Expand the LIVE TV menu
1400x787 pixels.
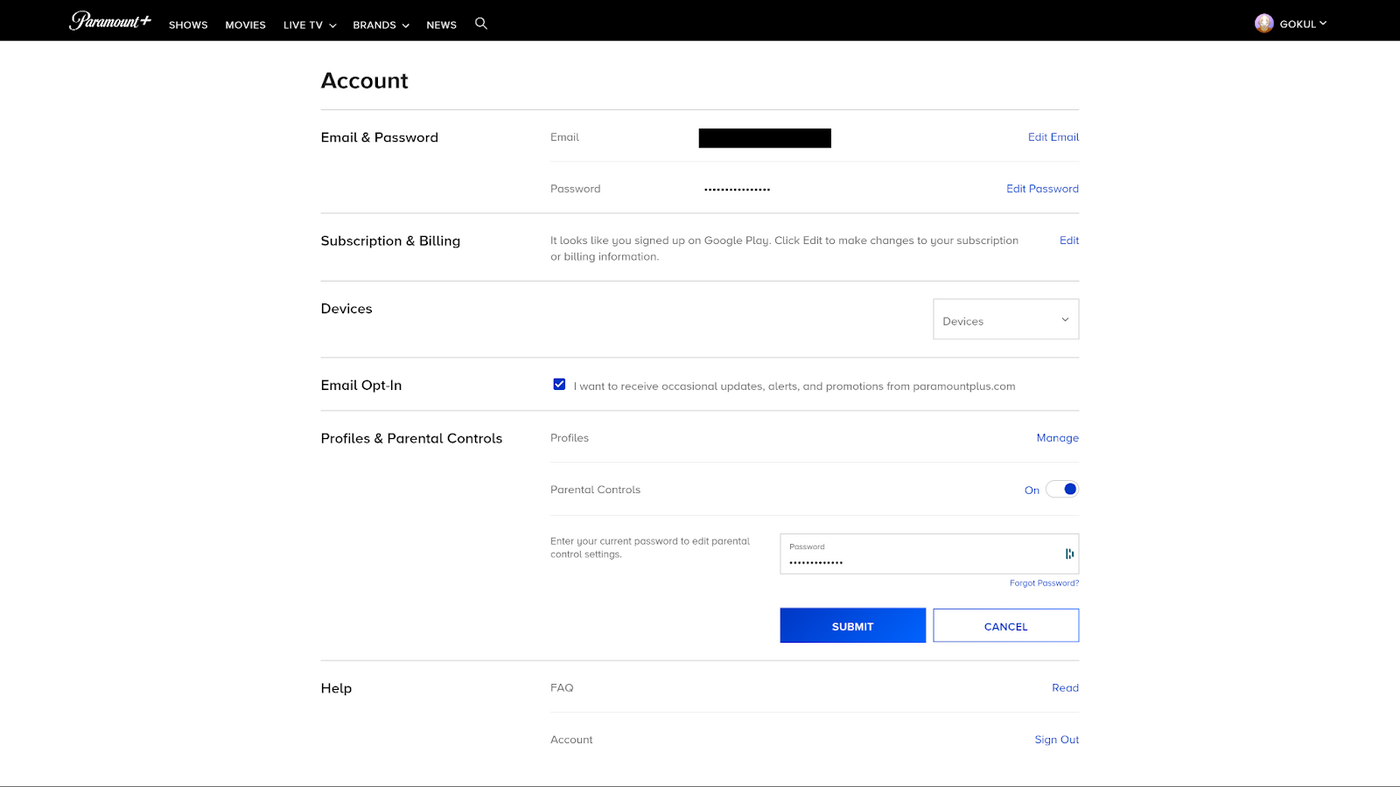(309, 25)
